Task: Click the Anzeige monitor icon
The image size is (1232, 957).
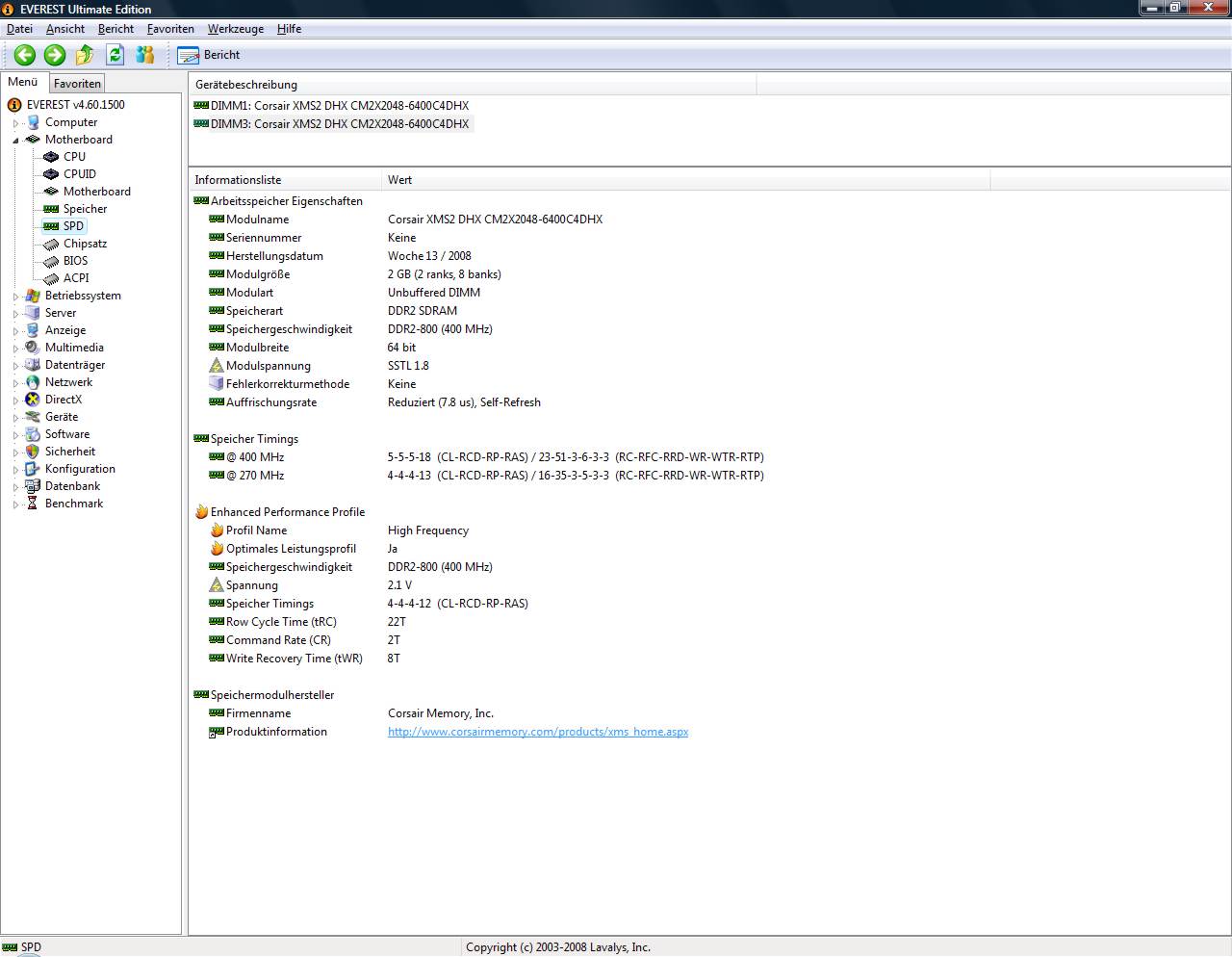Action: click(33, 330)
